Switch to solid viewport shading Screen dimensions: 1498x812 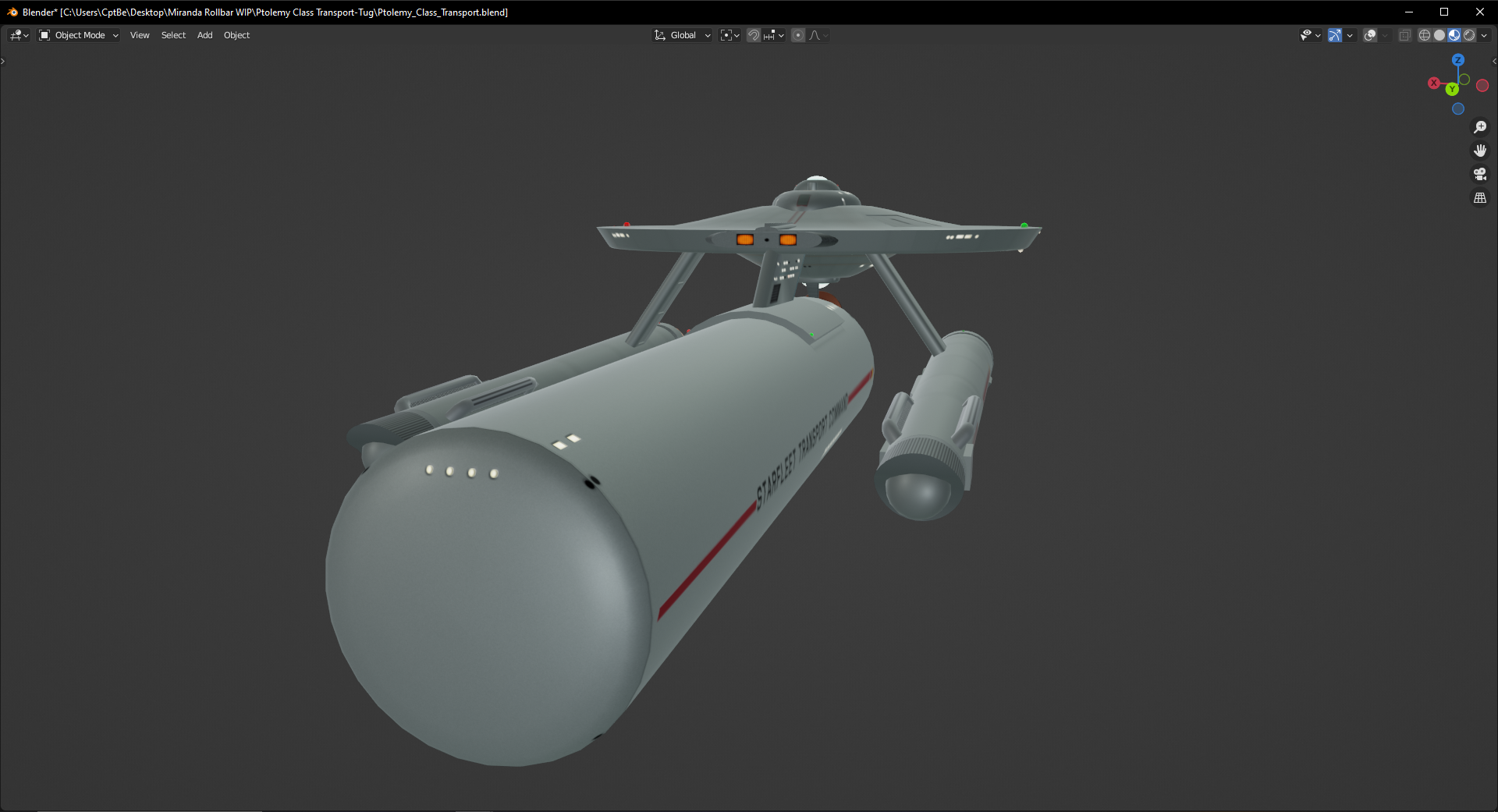[x=1439, y=35]
